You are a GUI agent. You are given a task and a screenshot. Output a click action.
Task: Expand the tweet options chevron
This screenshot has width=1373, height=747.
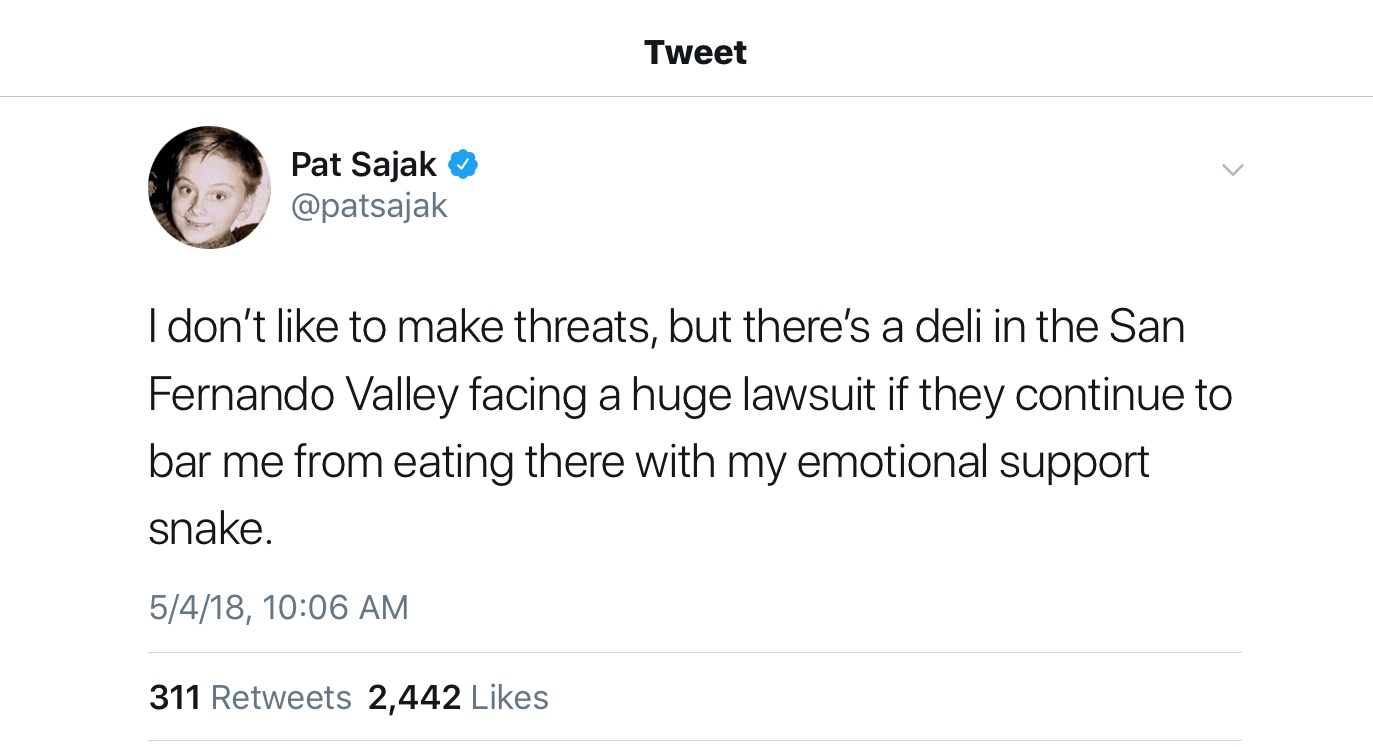(1233, 170)
